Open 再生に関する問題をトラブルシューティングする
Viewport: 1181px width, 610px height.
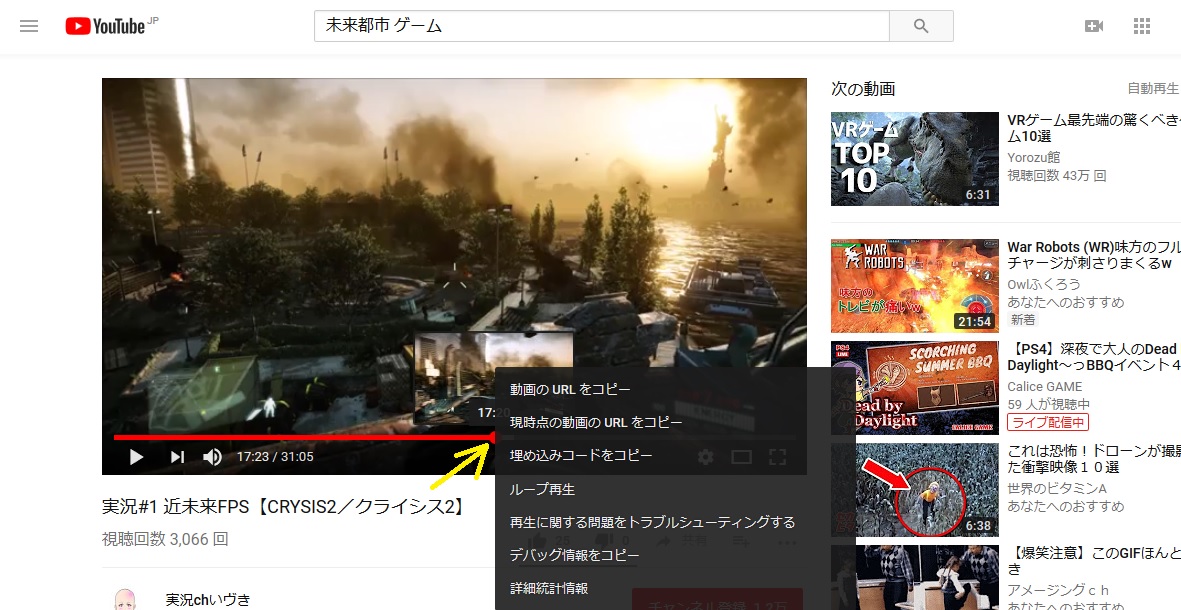pyautogui.click(x=652, y=522)
